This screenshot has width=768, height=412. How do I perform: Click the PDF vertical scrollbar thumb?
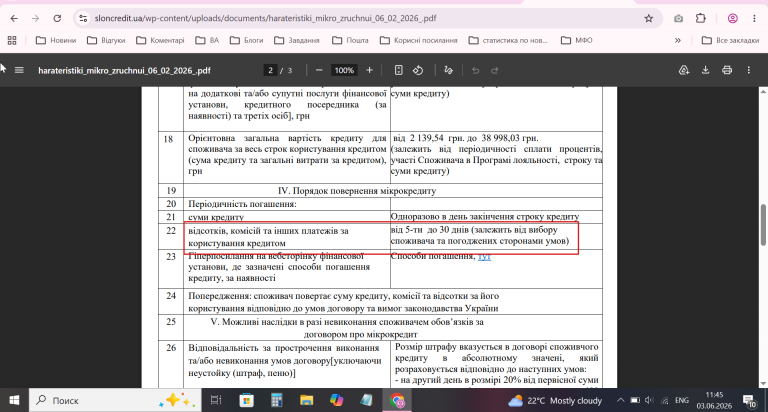coord(763,224)
